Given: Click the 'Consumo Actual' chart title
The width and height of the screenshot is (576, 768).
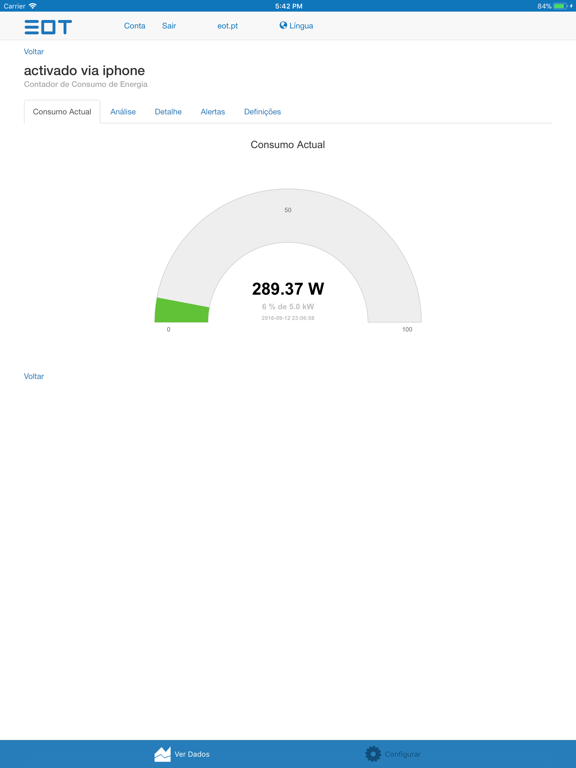Looking at the screenshot, I should coord(288,144).
